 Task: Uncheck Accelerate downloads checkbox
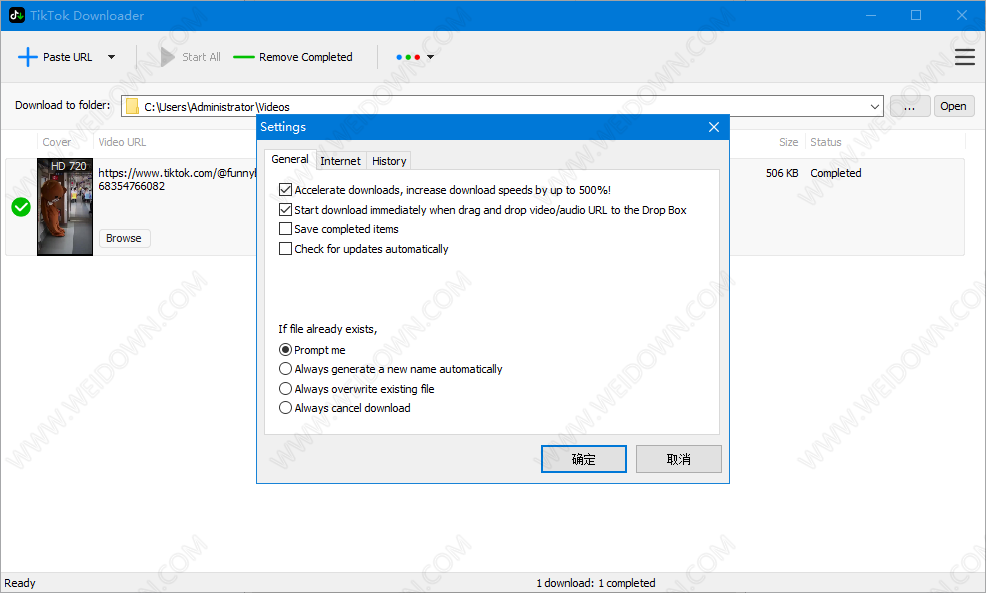(285, 189)
